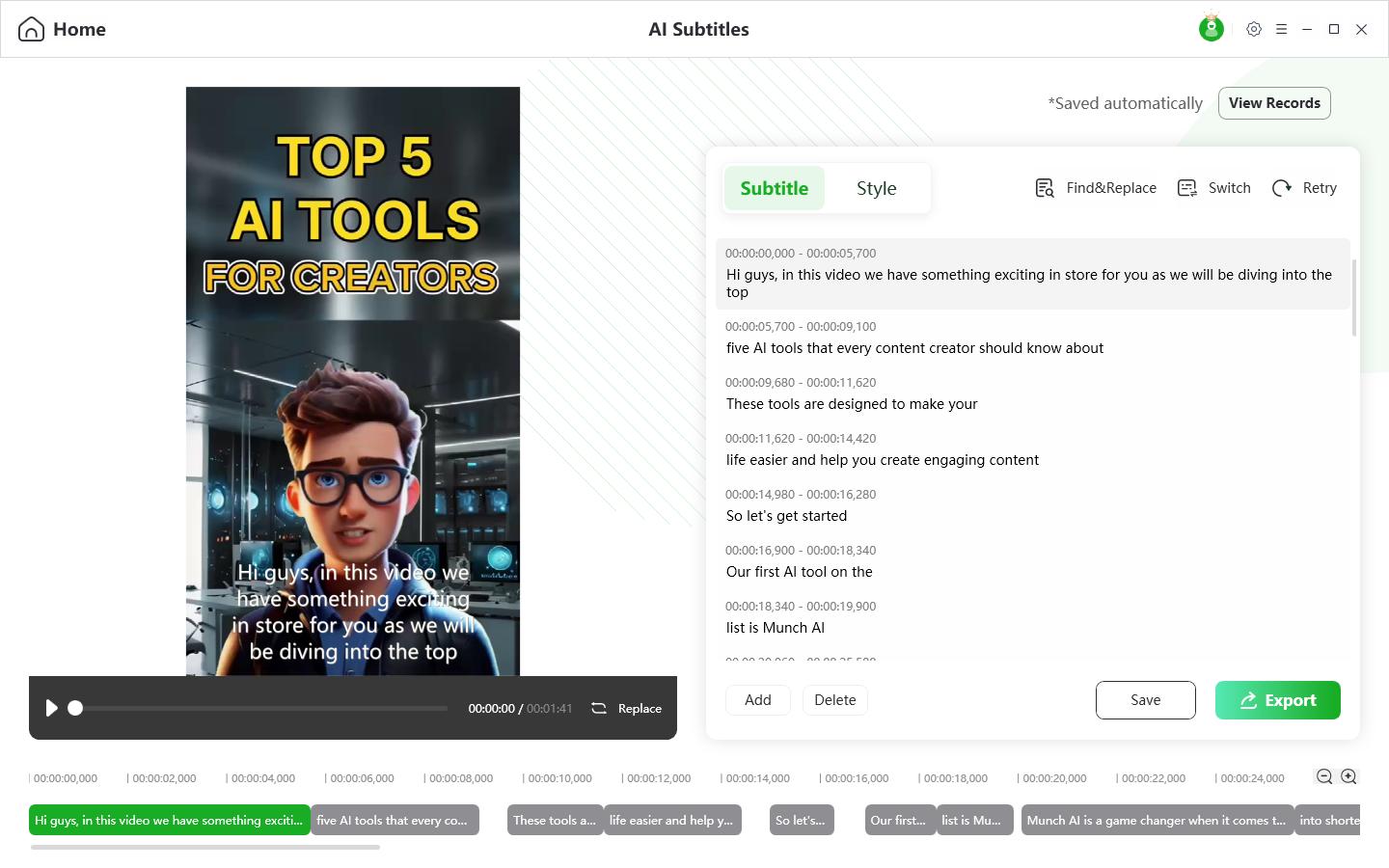1389x868 pixels.
Task: Open settings via the gear icon
Action: tap(1254, 29)
